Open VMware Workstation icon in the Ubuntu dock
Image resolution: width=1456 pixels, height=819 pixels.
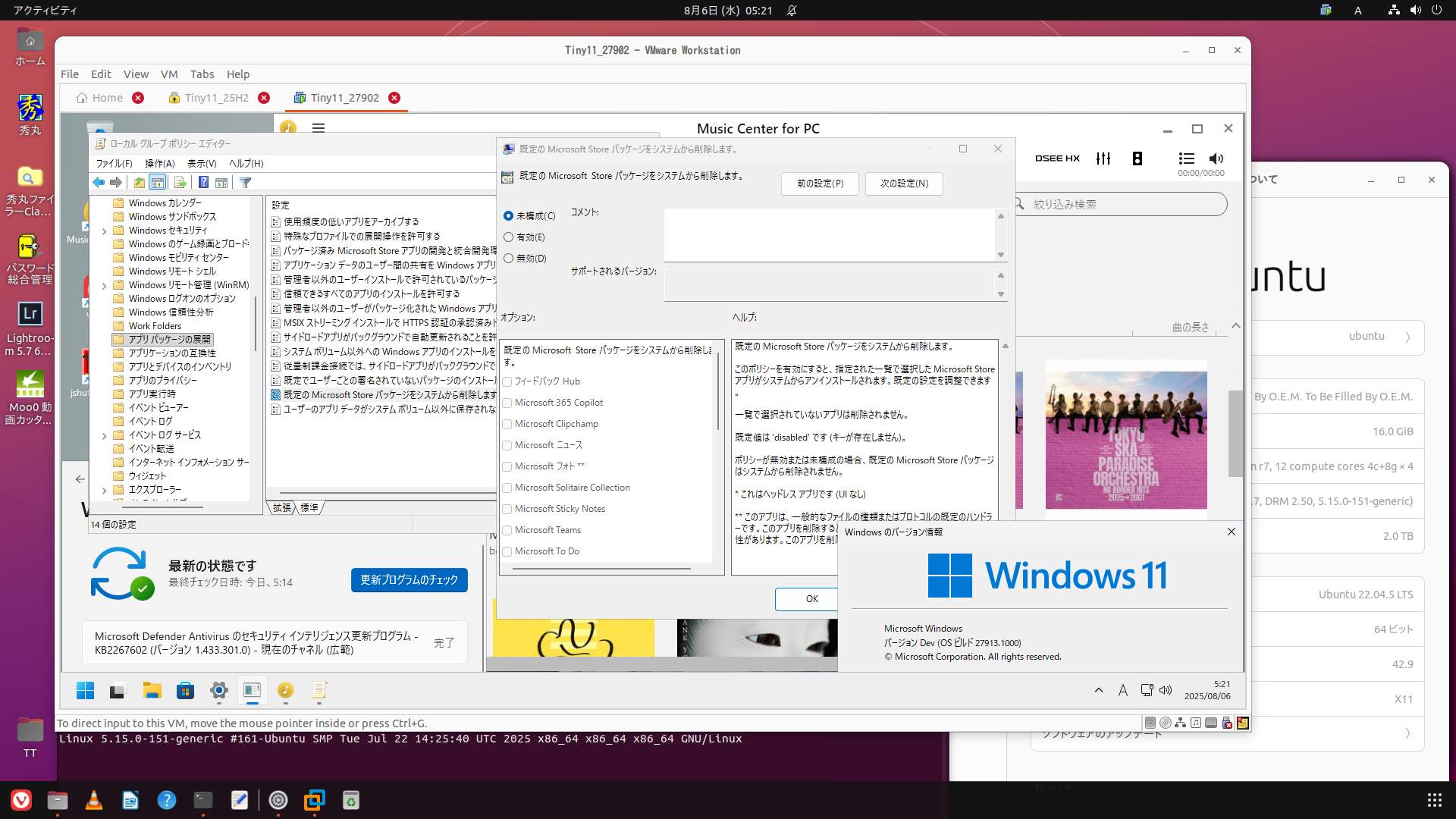(x=314, y=800)
